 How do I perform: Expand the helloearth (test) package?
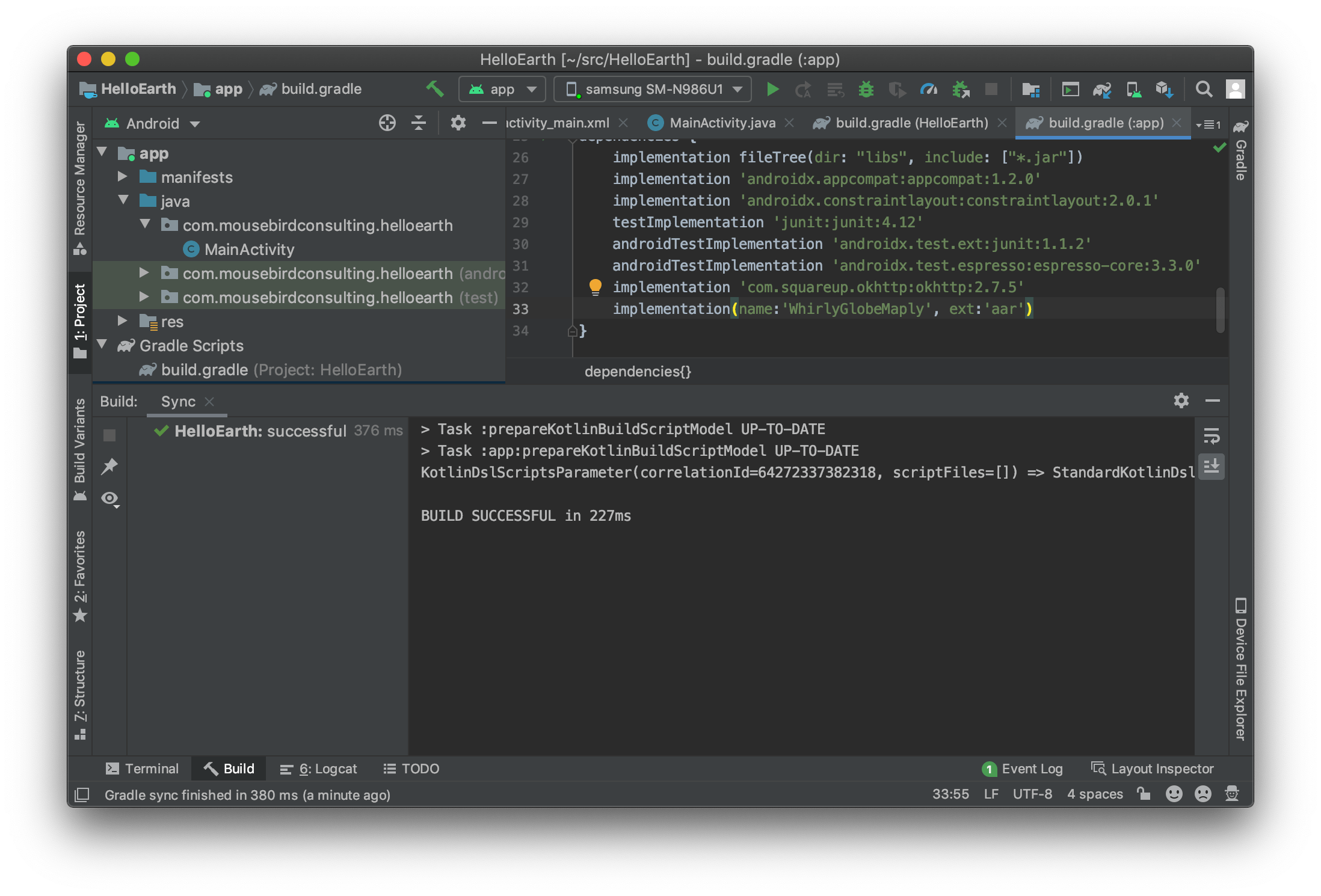click(144, 296)
